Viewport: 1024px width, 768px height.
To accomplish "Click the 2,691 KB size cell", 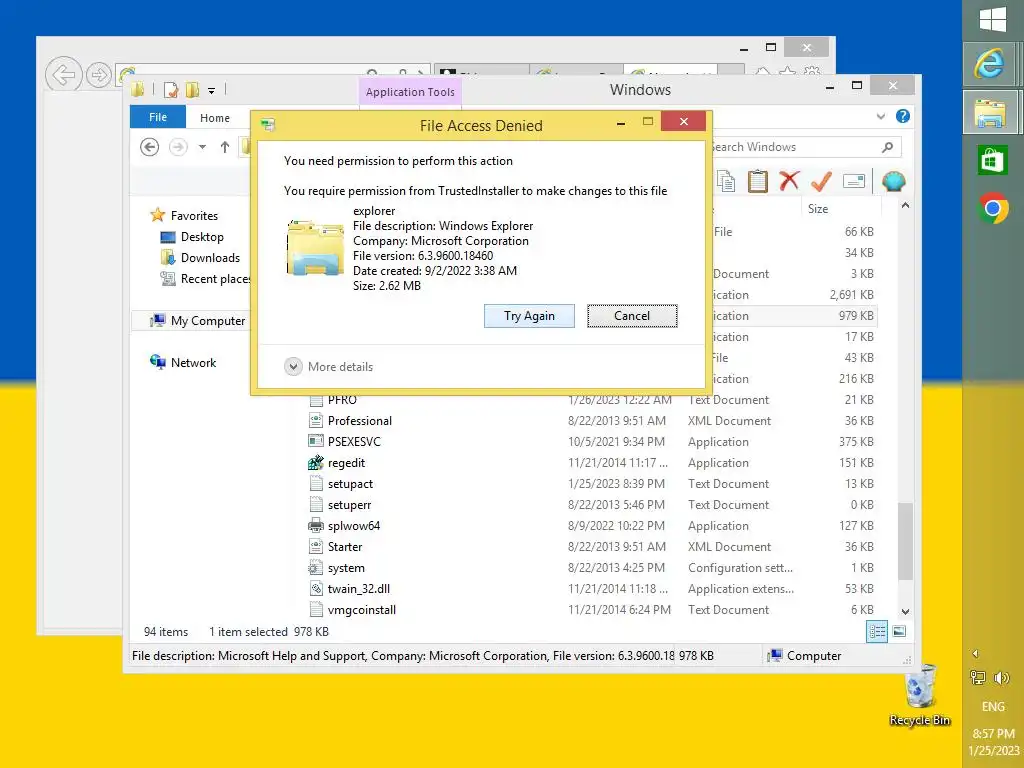I will pos(852,295).
